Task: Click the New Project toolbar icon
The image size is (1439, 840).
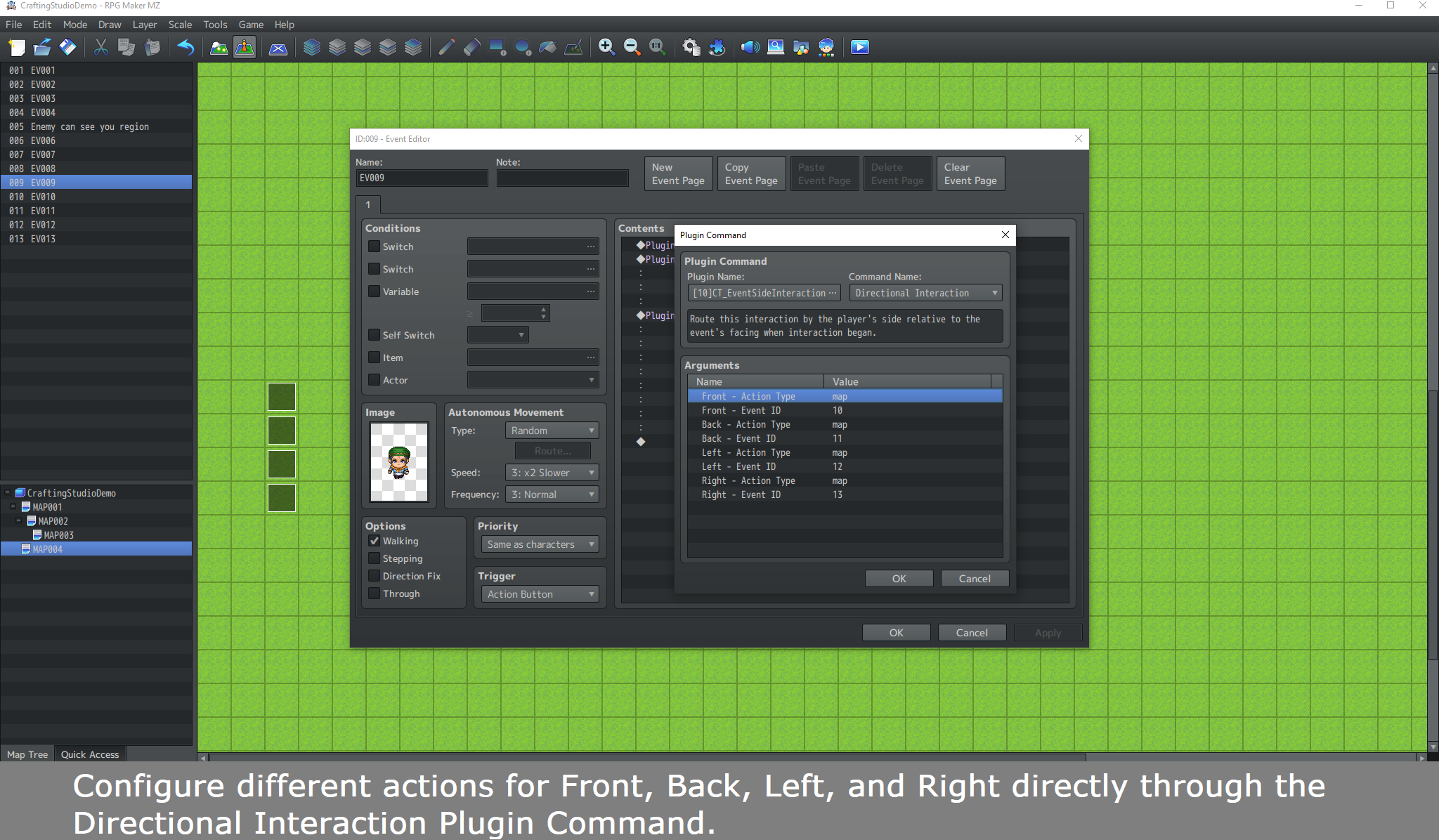Action: click(17, 47)
